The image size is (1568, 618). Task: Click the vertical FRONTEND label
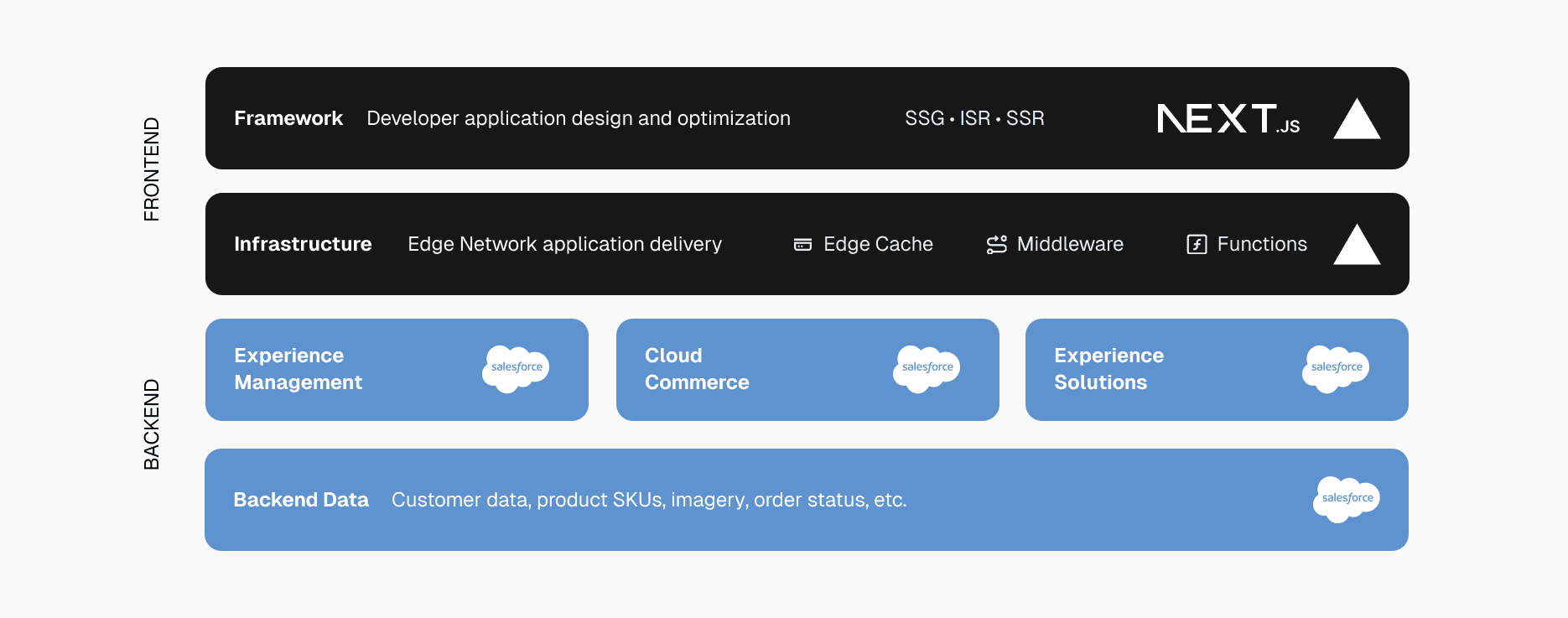tap(152, 169)
